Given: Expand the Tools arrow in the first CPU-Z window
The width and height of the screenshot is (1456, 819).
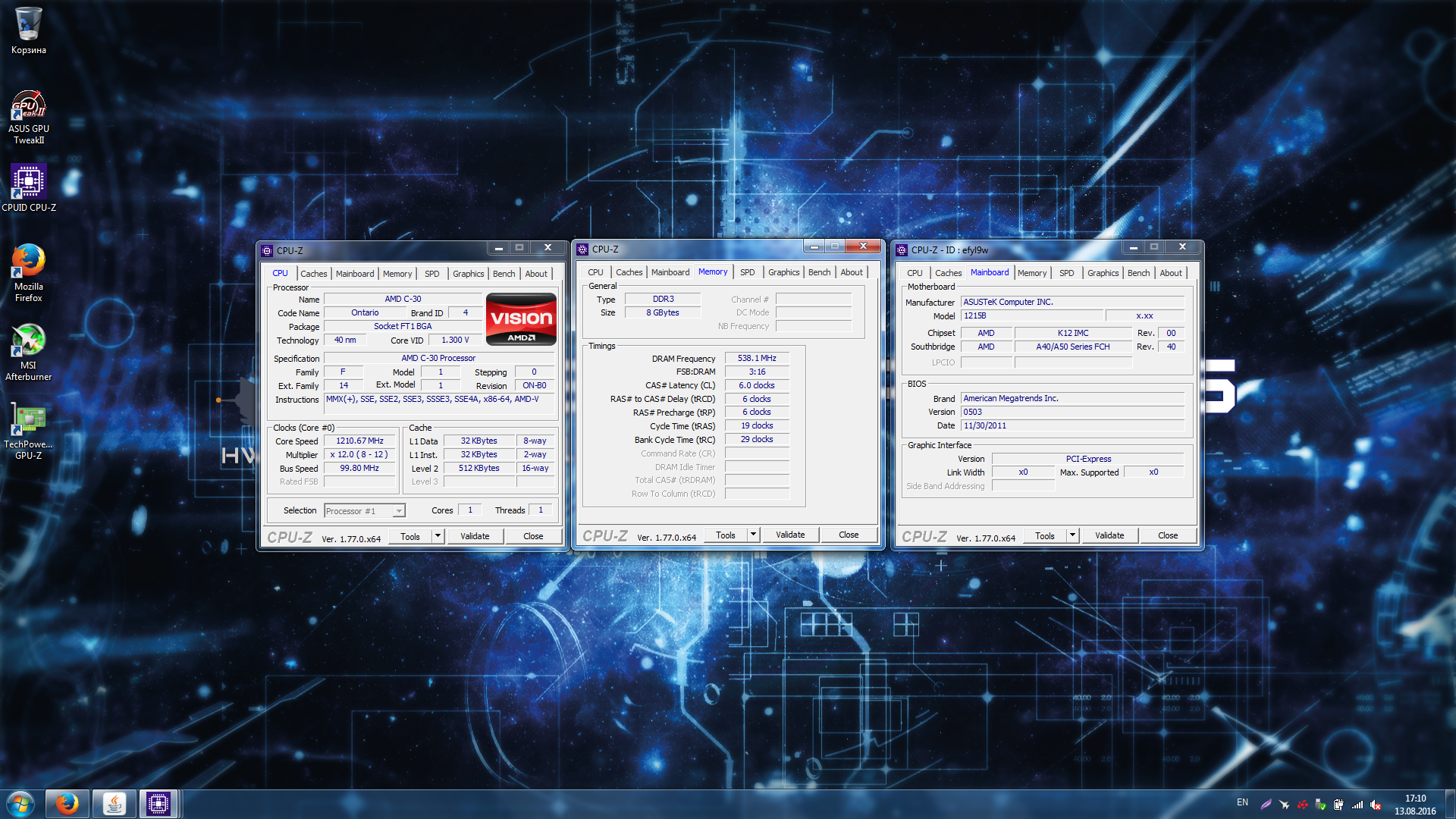Looking at the screenshot, I should 438,536.
